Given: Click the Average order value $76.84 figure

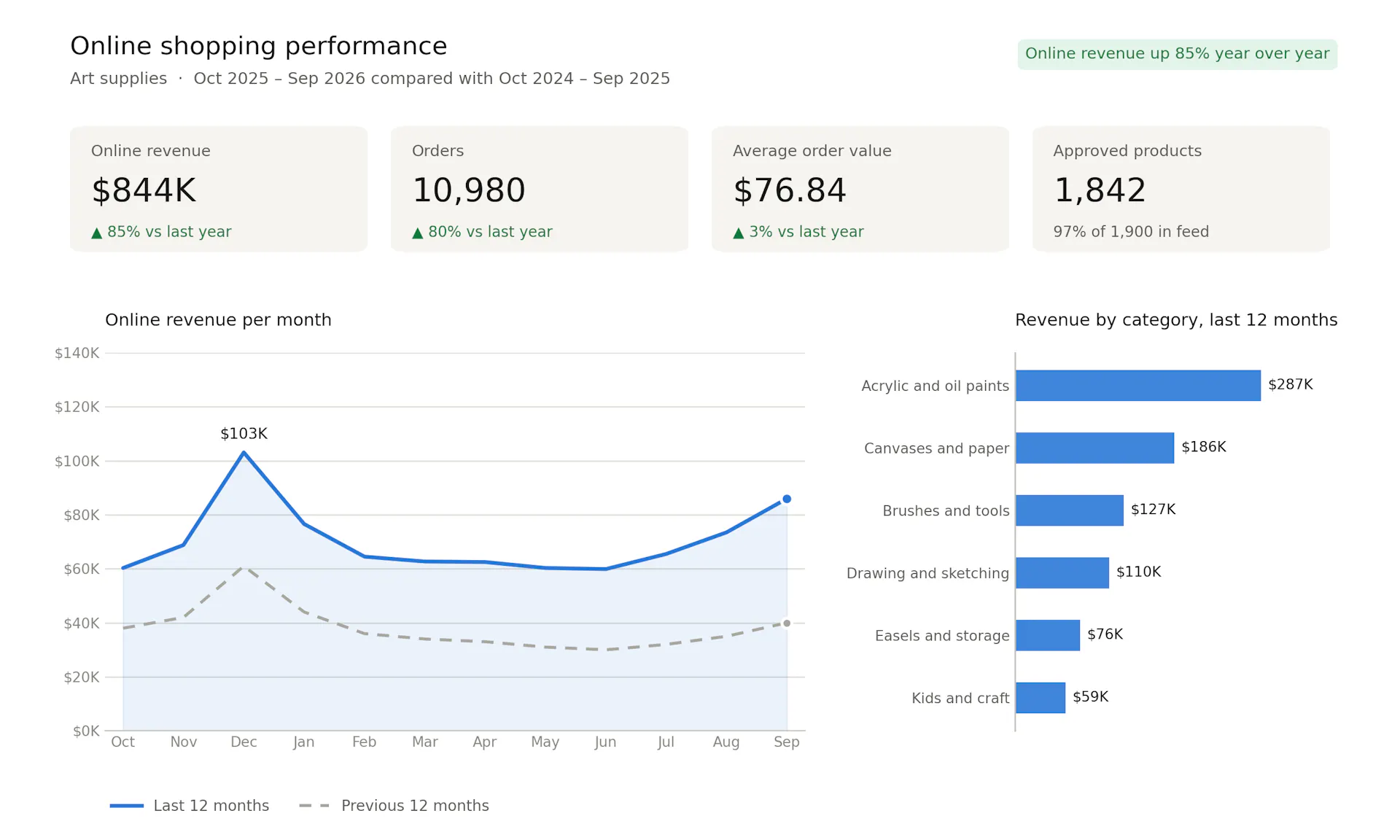Looking at the screenshot, I should click(x=790, y=190).
